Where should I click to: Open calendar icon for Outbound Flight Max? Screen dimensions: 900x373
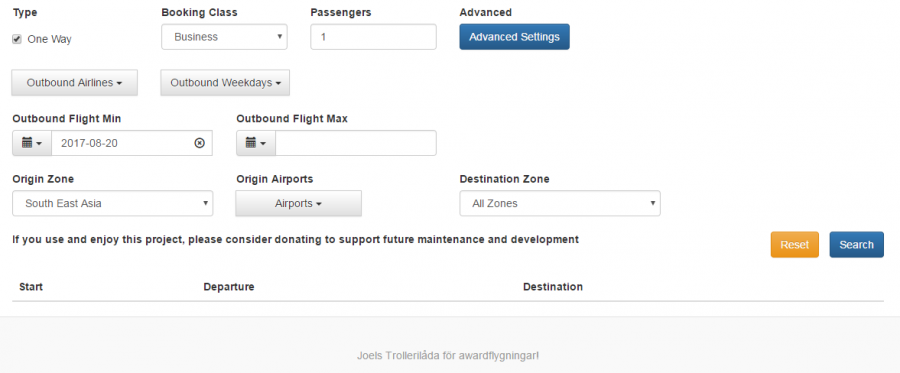[x=256, y=143]
